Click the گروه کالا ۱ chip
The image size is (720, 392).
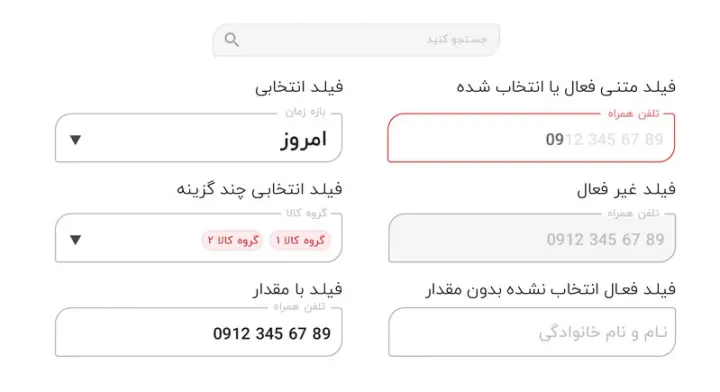point(300,240)
